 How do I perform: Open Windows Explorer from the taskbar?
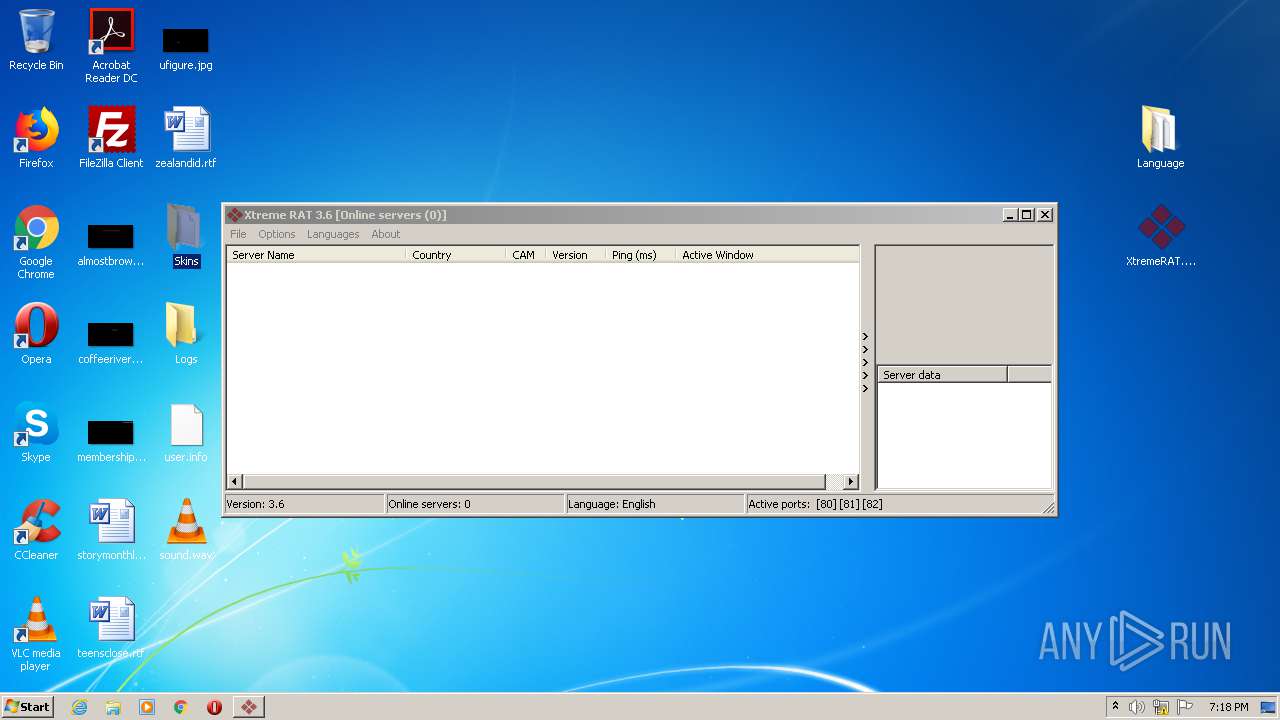tap(113, 707)
